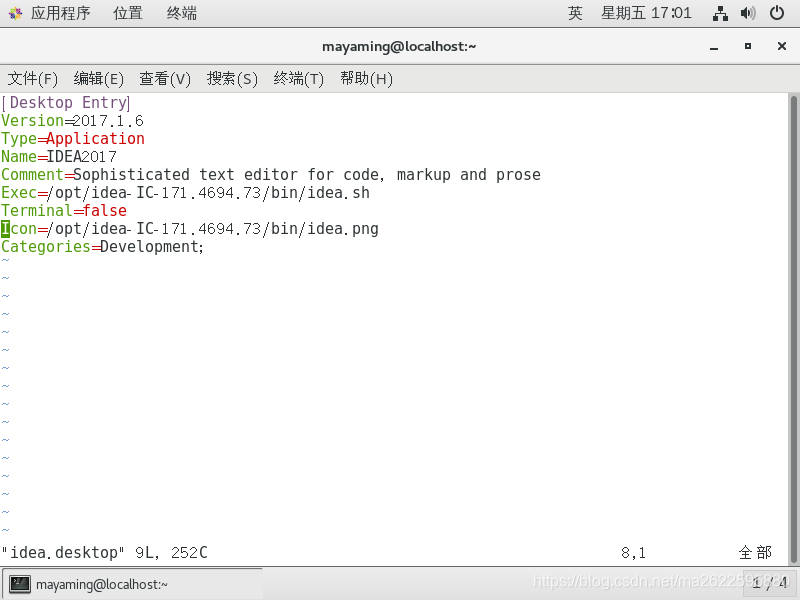Click the "idea.desktop" 9L, 252C status text
Screen dimensions: 800x600
(x=105, y=553)
